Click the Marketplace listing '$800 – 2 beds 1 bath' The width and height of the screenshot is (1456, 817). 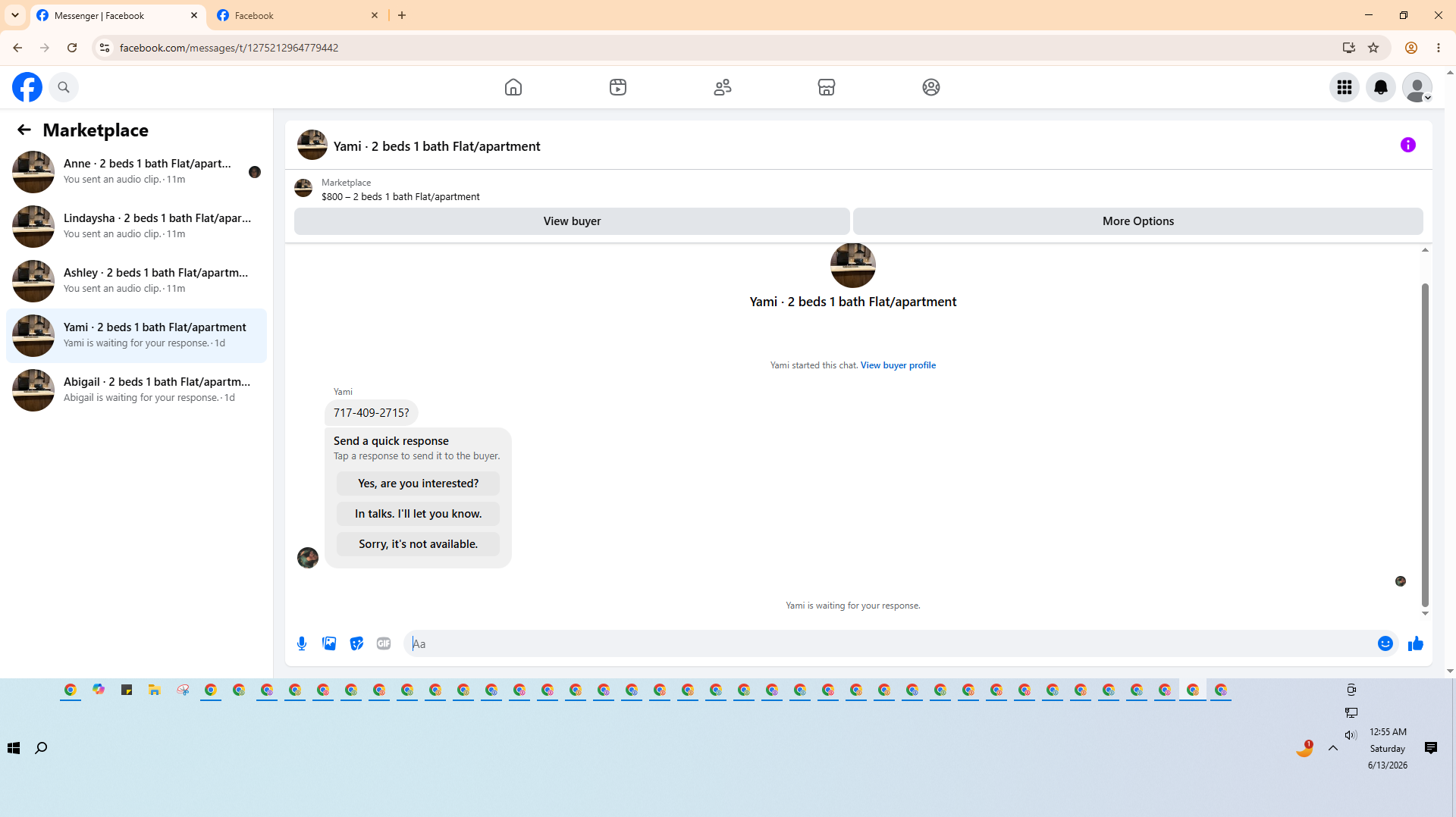[x=400, y=196]
